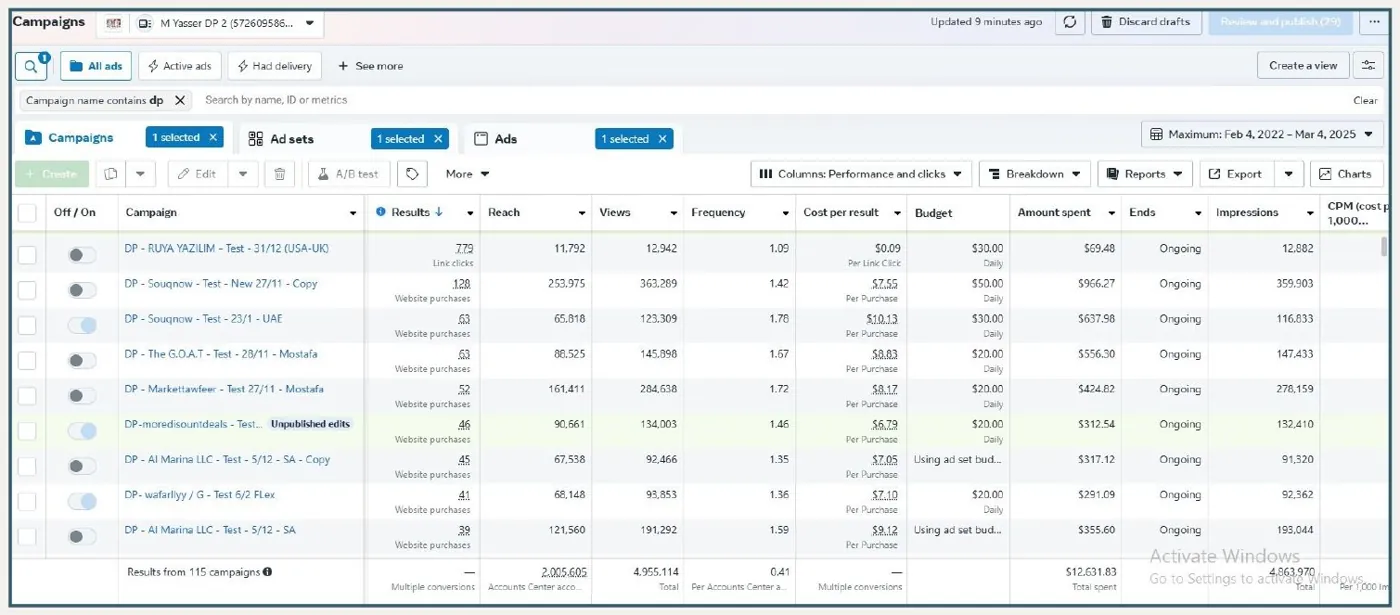1400x615 pixels.
Task: Toggle the Souqnow Test 23/1 UAE switch
Action: [82, 325]
